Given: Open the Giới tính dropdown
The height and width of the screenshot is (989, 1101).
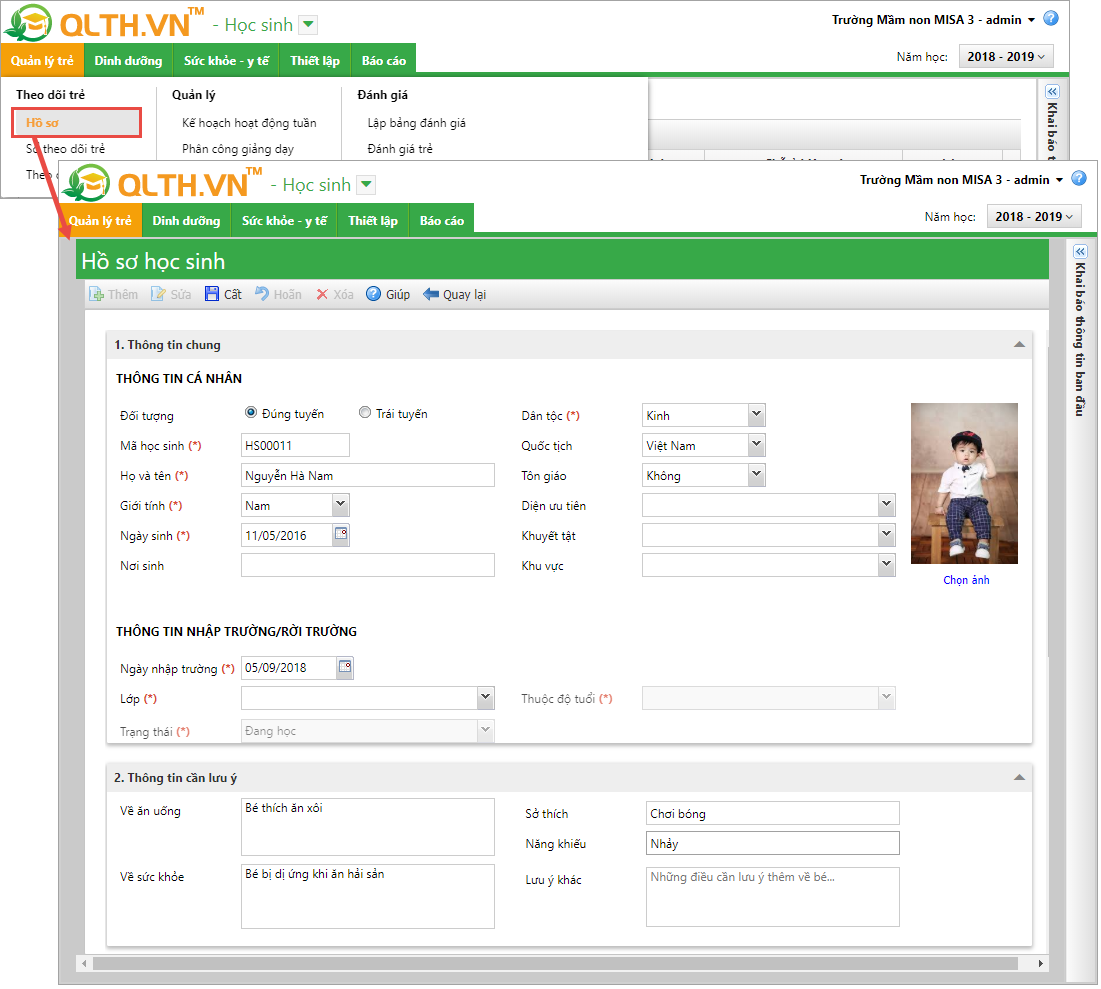Looking at the screenshot, I should (x=341, y=505).
